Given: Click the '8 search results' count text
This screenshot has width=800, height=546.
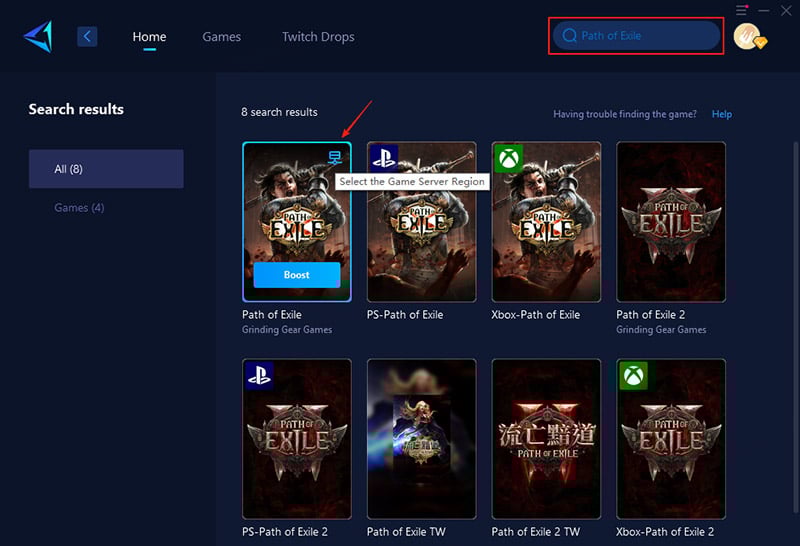Looking at the screenshot, I should pyautogui.click(x=279, y=112).
